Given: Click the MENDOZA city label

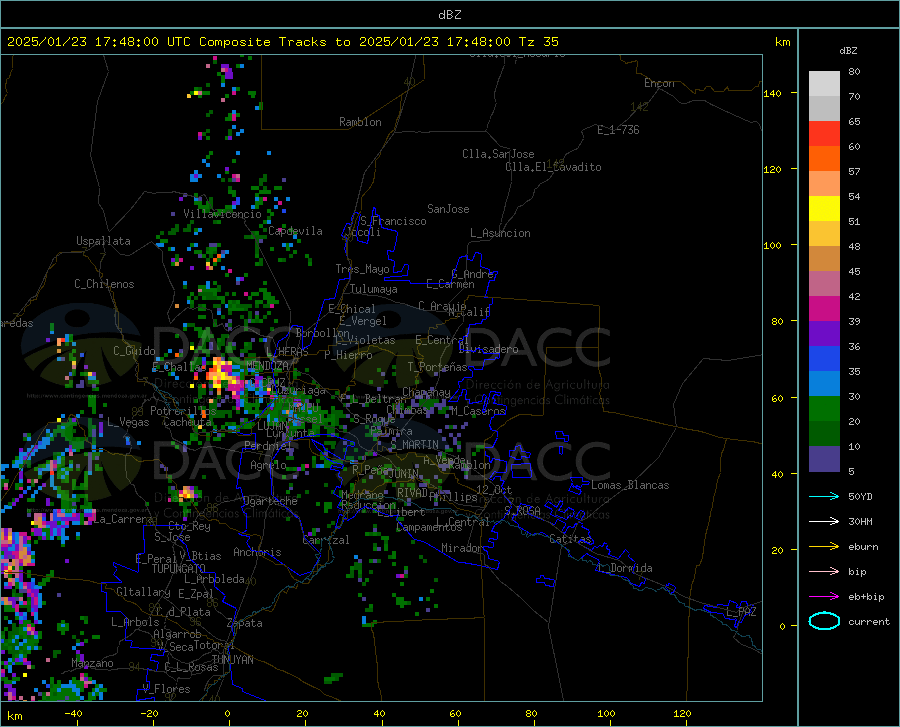Looking at the screenshot, I should (x=267, y=366).
